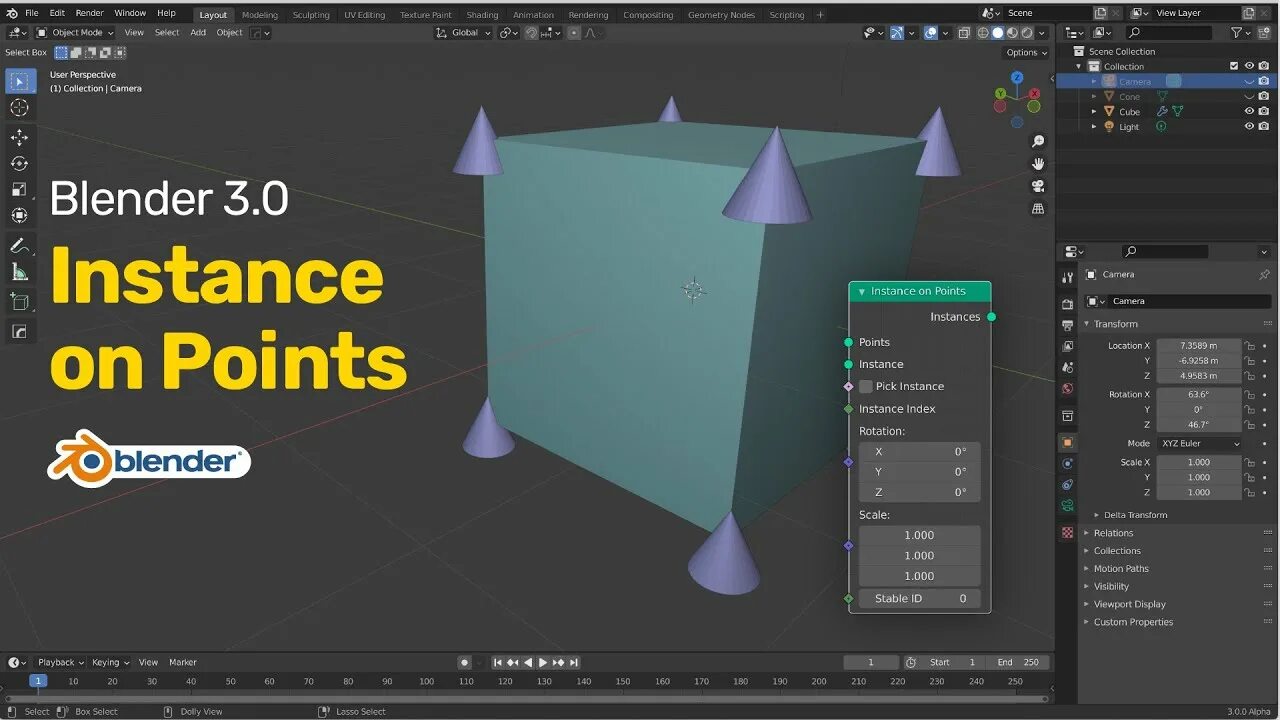Expand the Cube item in outliner
This screenshot has width=1280, height=720.
point(1094,112)
